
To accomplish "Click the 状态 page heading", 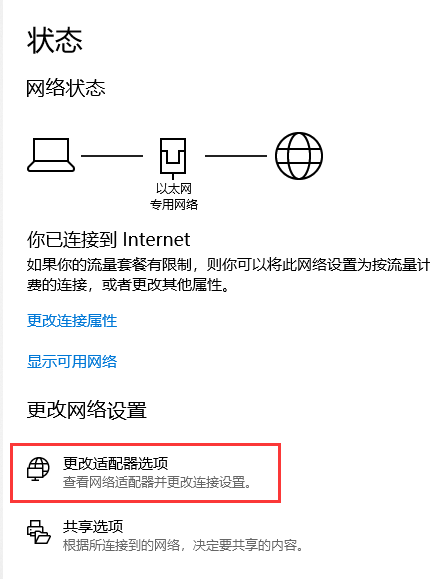I will coord(55,40).
